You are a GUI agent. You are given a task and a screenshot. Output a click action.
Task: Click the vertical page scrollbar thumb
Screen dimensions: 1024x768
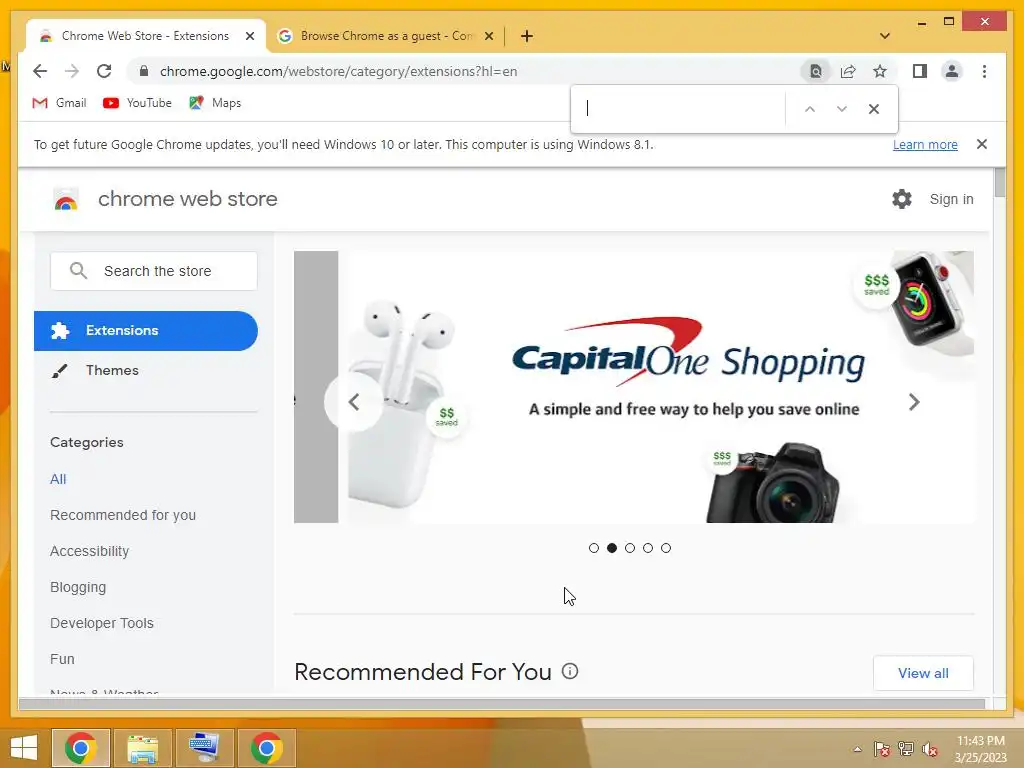[1000, 182]
